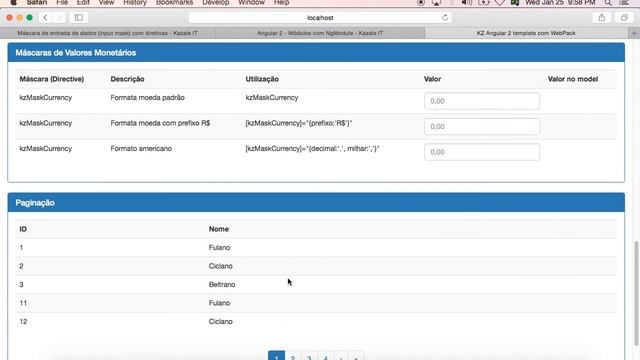Open the History menu

coord(135,2)
